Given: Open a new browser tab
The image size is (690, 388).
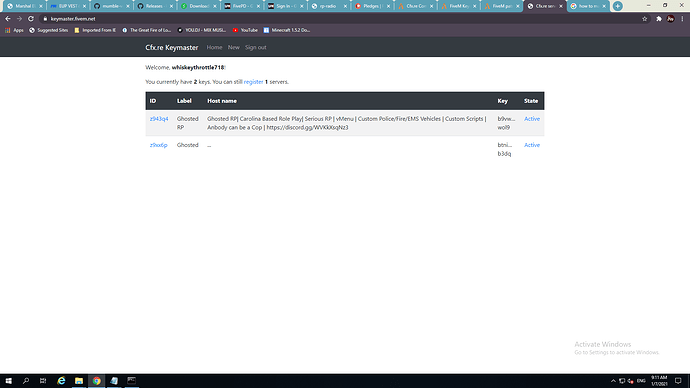Looking at the screenshot, I should tap(617, 6).
